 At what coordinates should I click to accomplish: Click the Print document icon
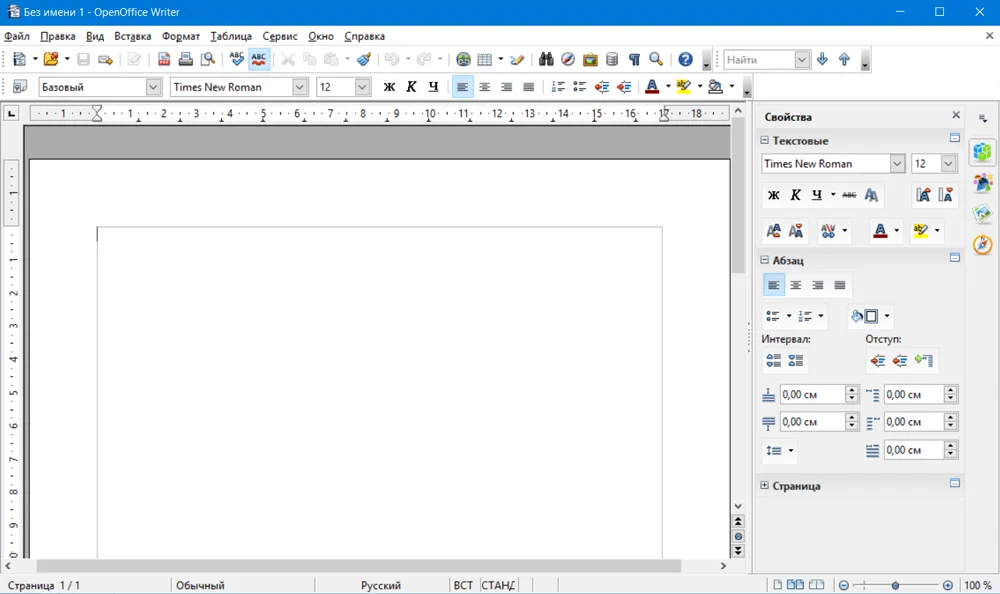[186, 59]
